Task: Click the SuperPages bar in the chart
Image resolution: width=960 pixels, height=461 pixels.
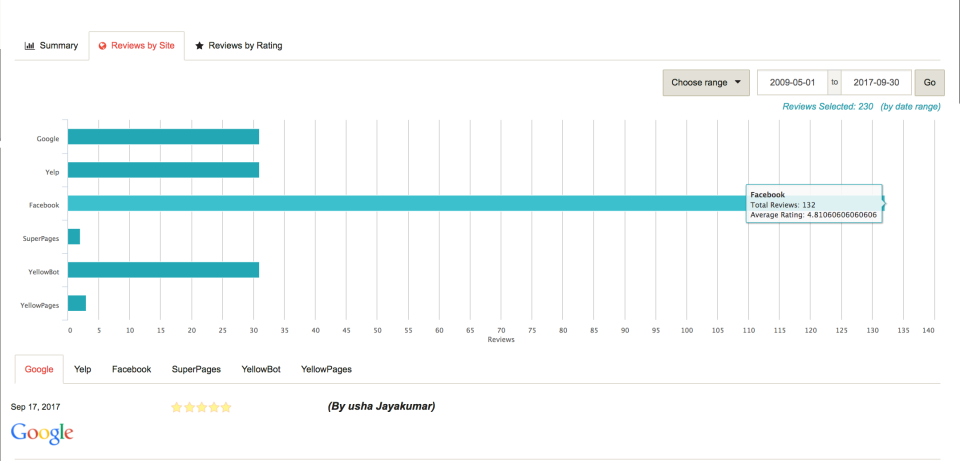Action: [x=74, y=236]
